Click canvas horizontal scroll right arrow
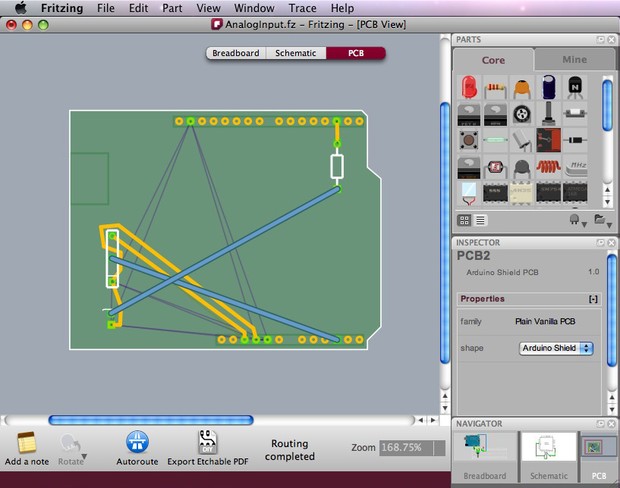This screenshot has width=620, height=488. click(433, 420)
